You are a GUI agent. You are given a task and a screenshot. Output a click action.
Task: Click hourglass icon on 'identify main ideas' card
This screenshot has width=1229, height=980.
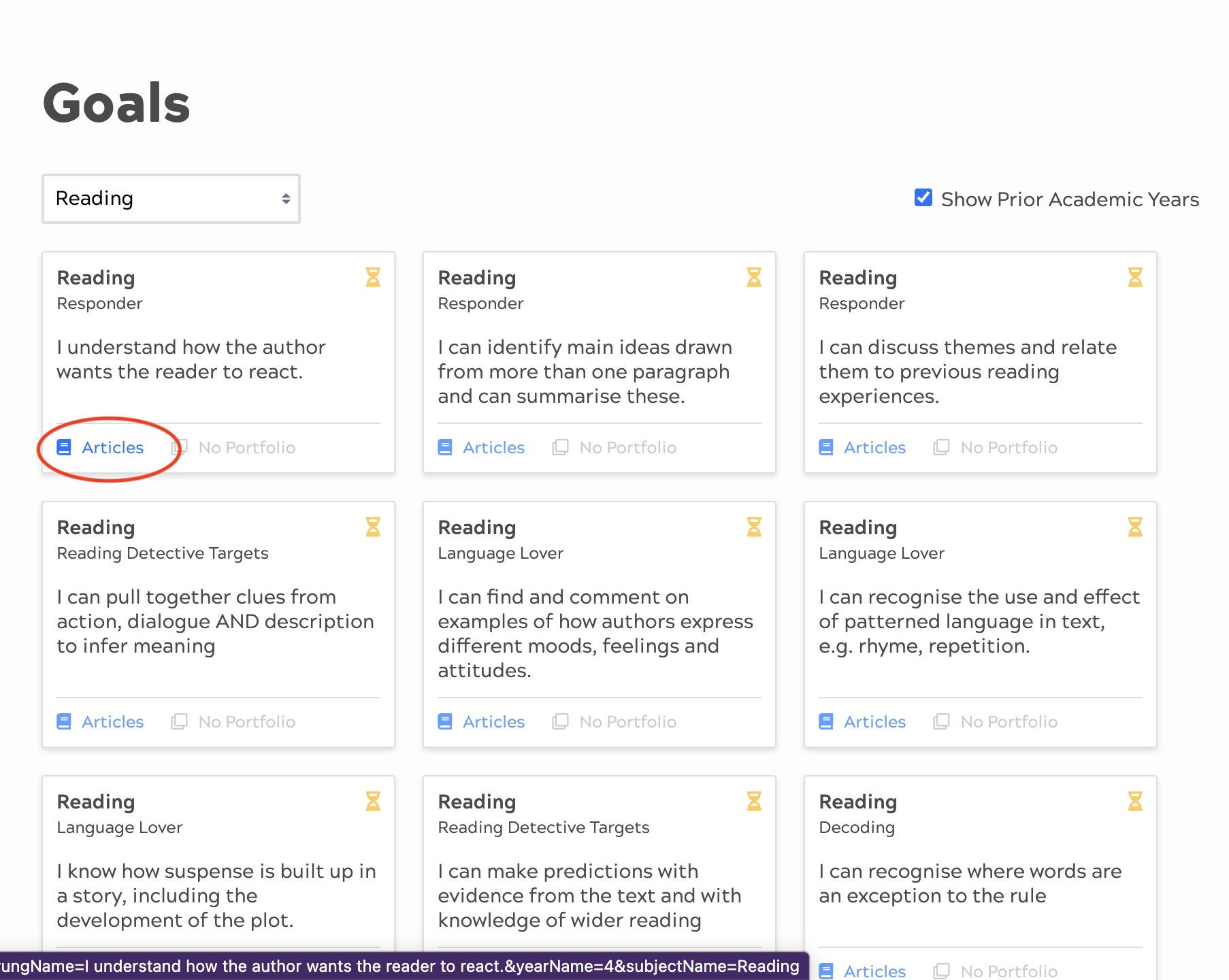pos(754,277)
